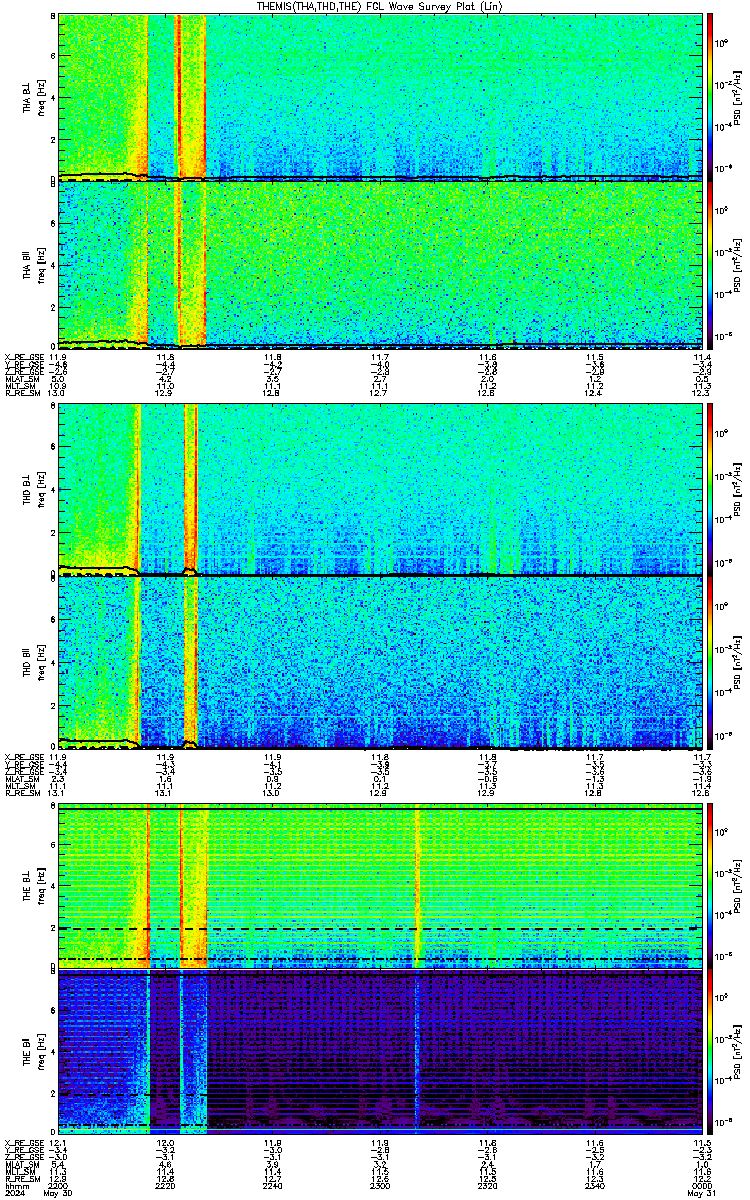Click the upper dashed line in THE B-perpendicular panel

pos(379,928)
